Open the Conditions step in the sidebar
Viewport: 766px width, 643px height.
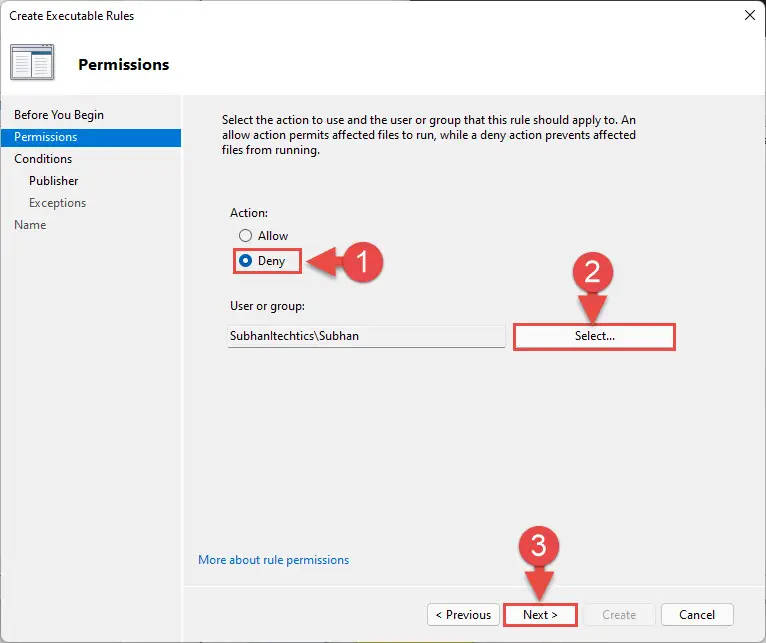(43, 159)
